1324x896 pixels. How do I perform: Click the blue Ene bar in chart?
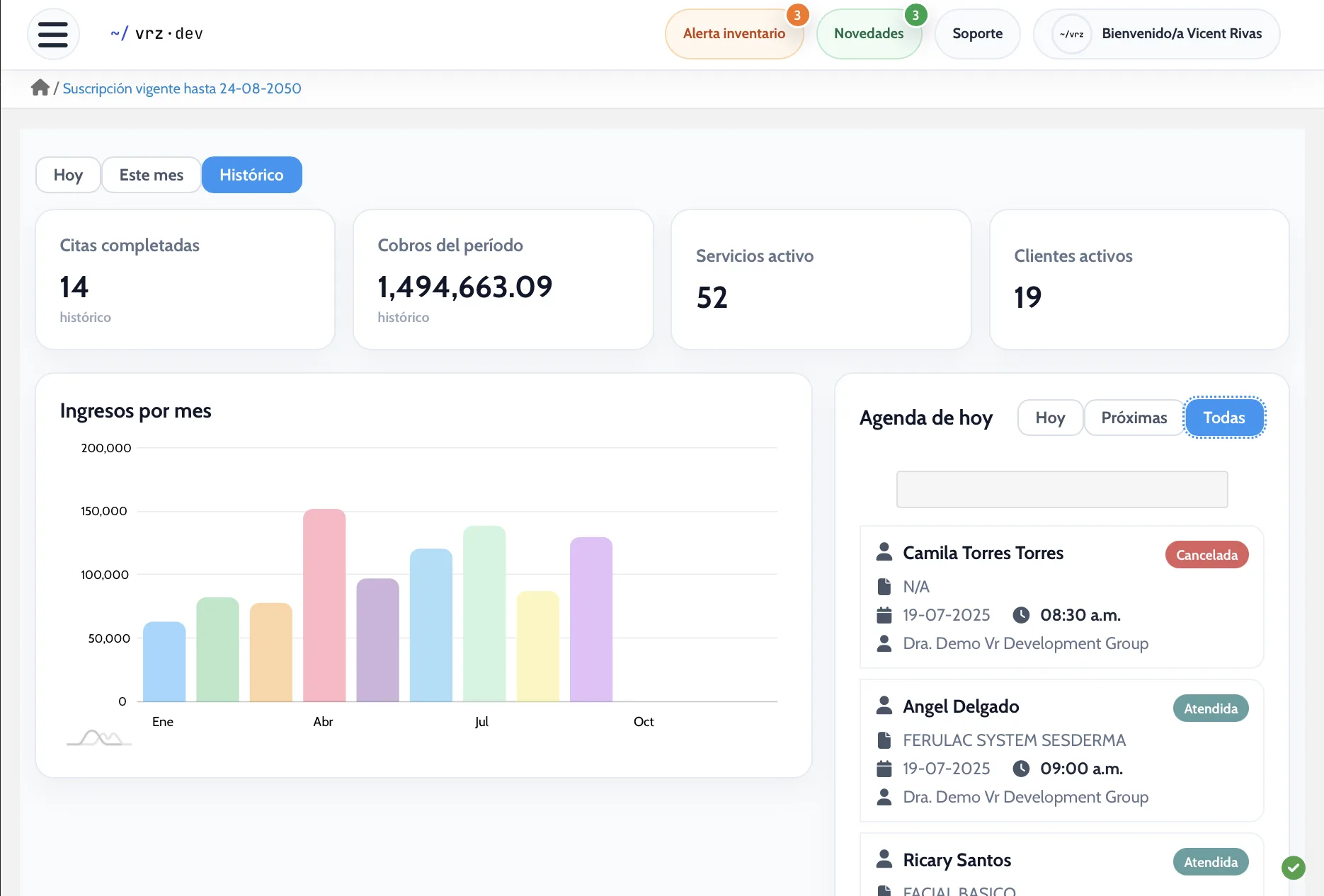click(164, 662)
